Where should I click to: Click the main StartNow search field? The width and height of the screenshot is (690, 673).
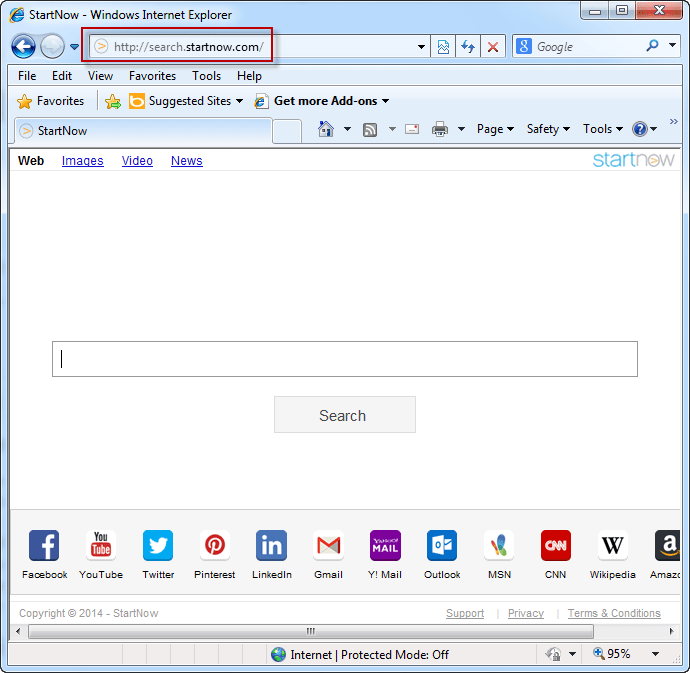pos(345,359)
